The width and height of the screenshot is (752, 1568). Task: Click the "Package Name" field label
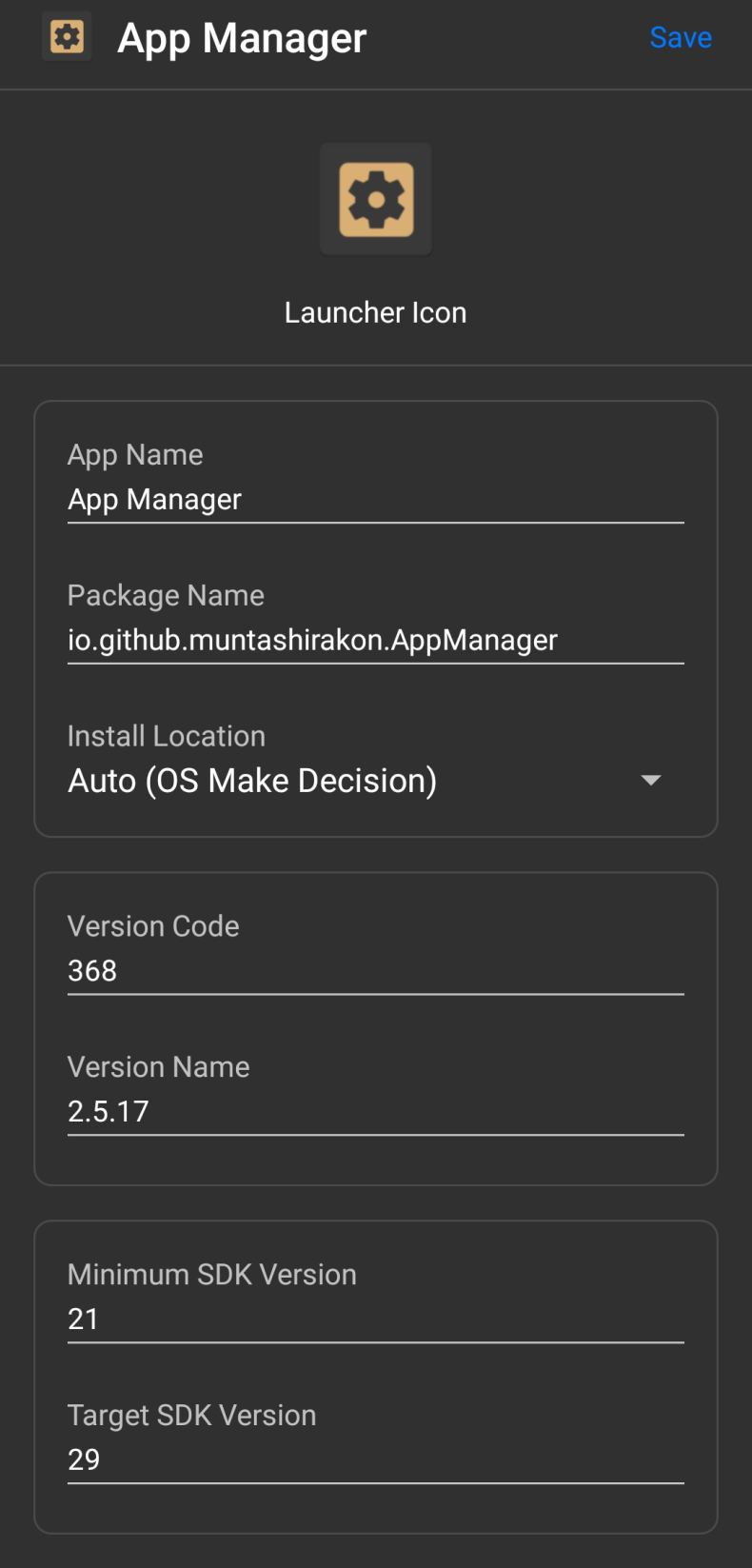166,596
